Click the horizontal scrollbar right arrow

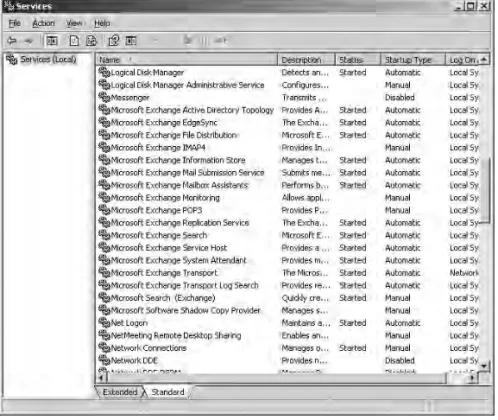(473, 378)
